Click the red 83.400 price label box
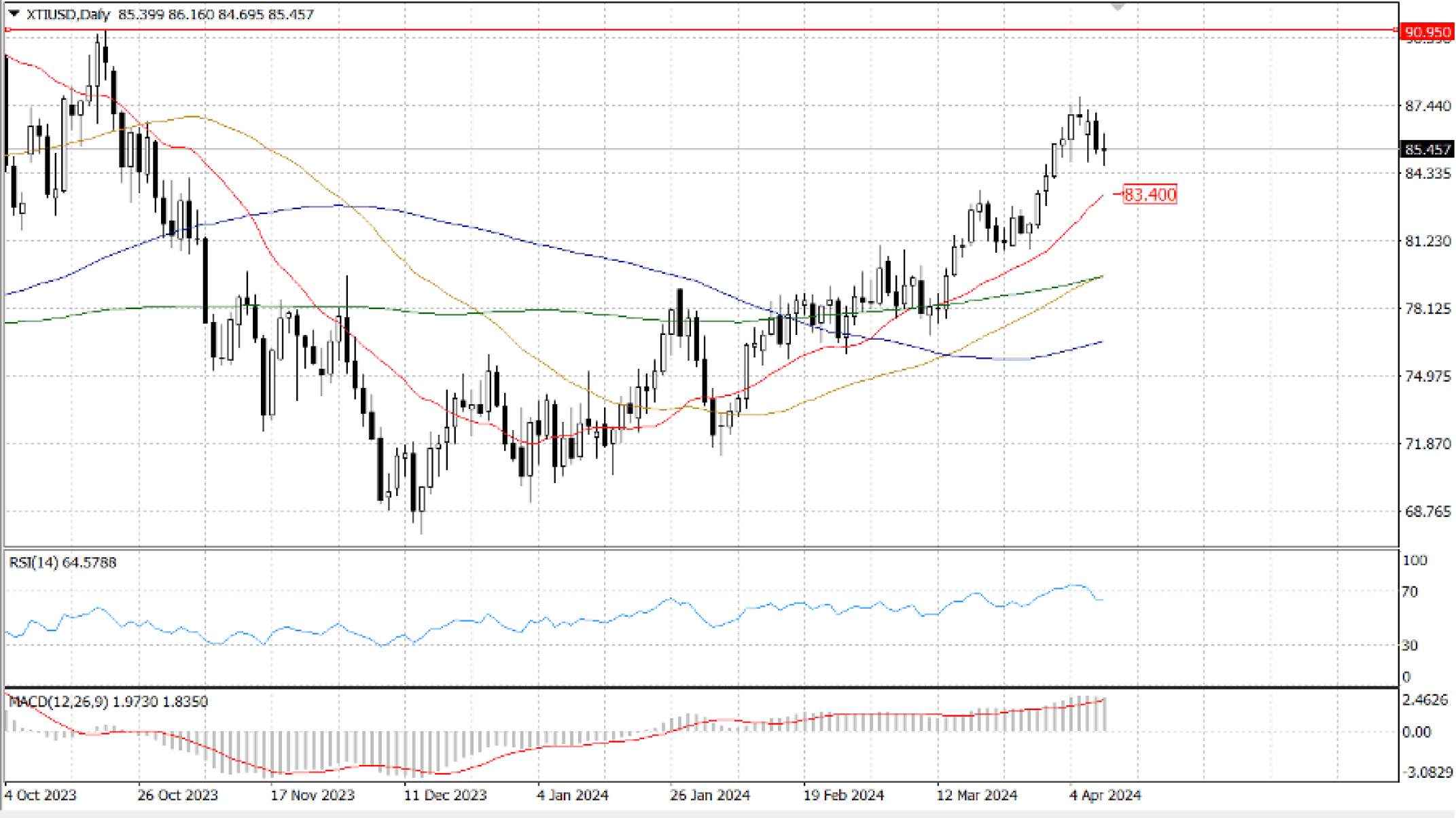Viewport: 1456px width, 818px height. [1150, 195]
